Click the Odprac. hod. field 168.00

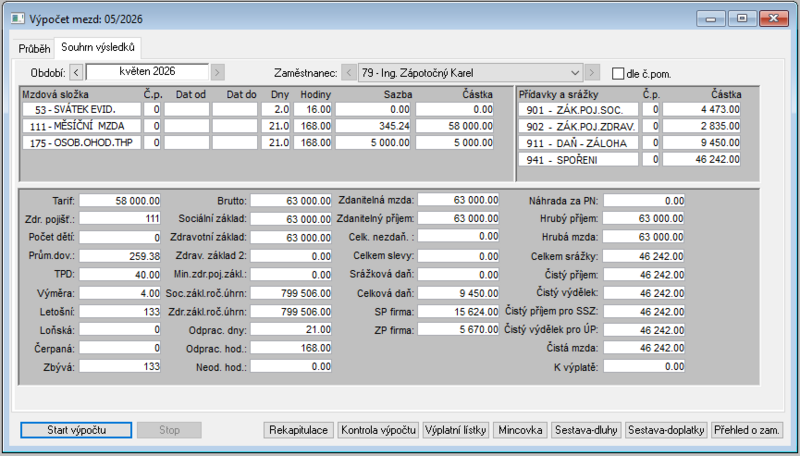[291, 348]
